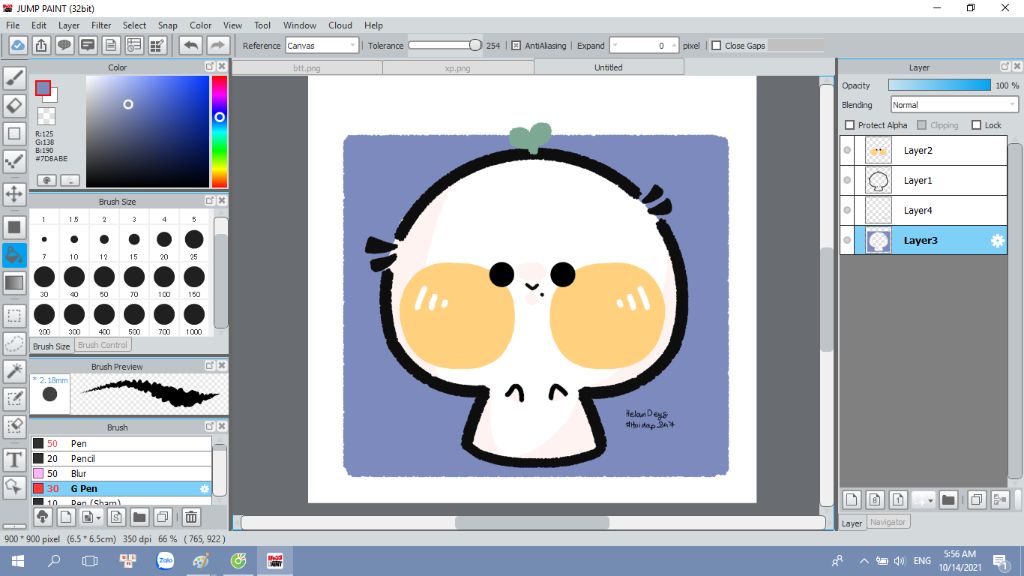Screen dimensions: 1024x576
Task: Create brush folder icon in Brush panel
Action: pos(139,517)
